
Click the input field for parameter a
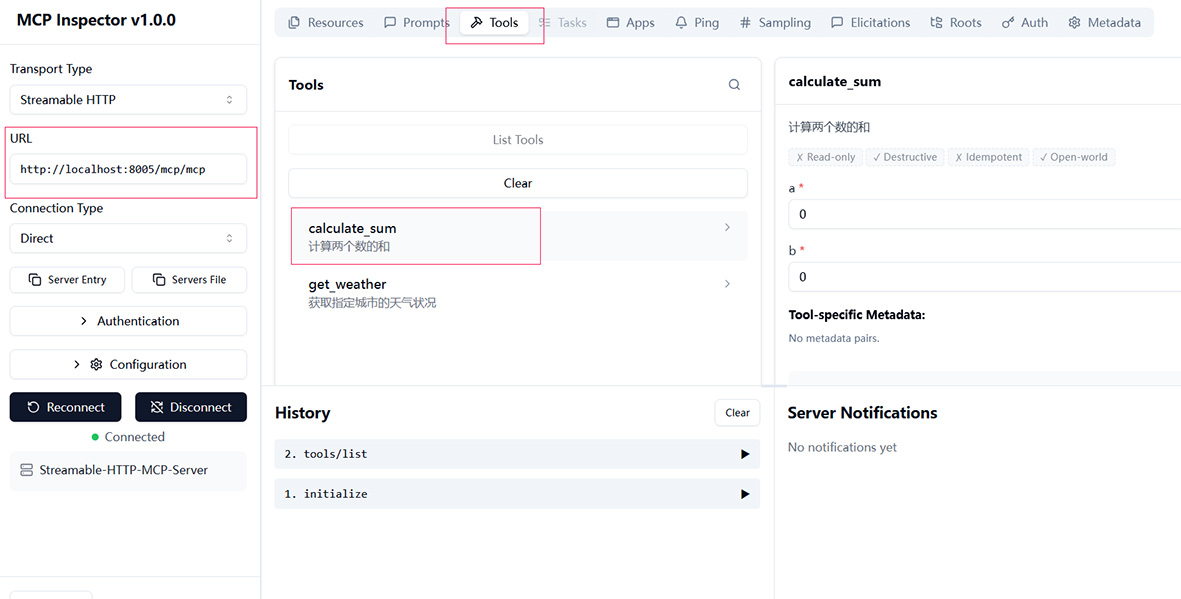pyautogui.click(x=984, y=215)
